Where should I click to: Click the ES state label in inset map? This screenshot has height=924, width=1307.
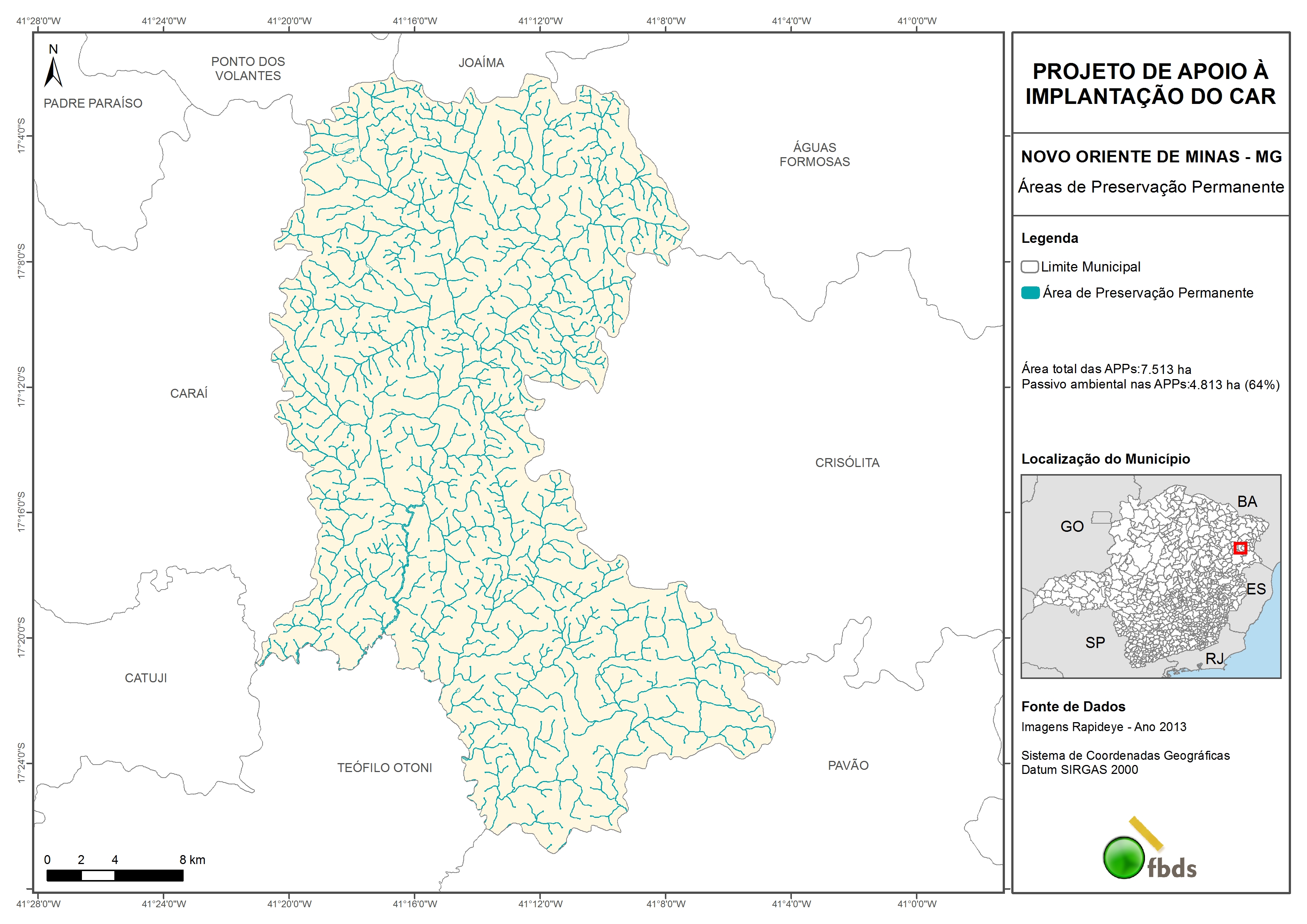tap(1255, 589)
